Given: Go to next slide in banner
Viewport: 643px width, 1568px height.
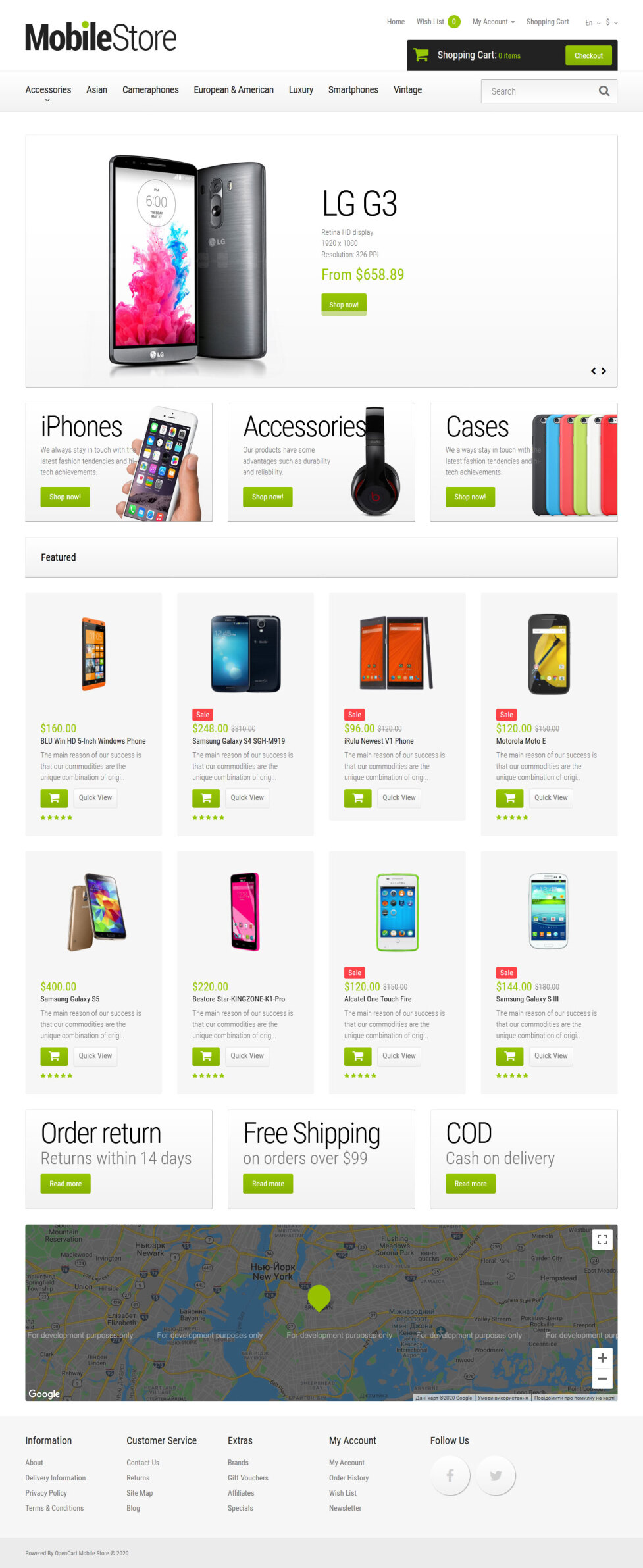Looking at the screenshot, I should tap(604, 371).
